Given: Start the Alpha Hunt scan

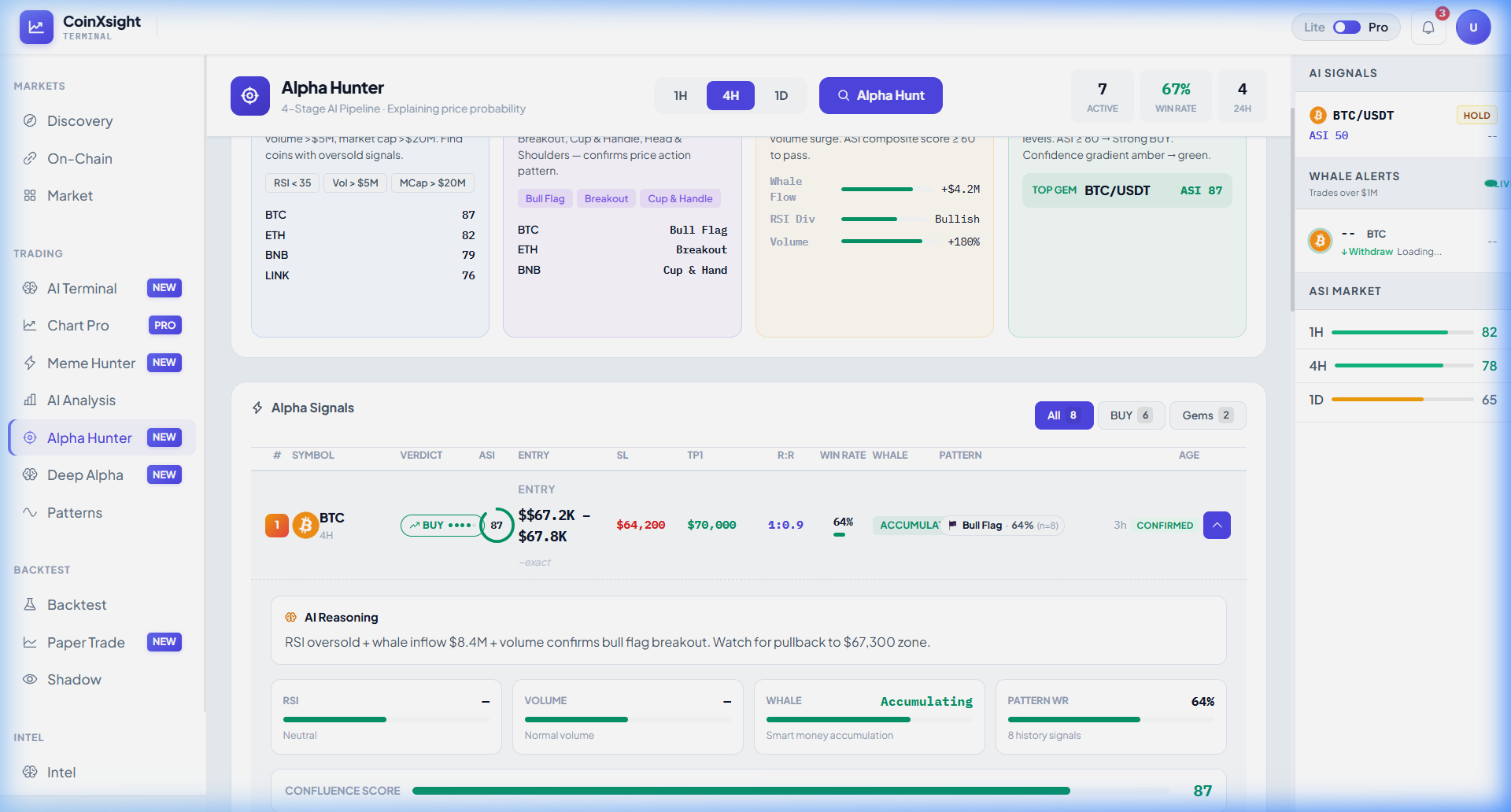Looking at the screenshot, I should (881, 96).
